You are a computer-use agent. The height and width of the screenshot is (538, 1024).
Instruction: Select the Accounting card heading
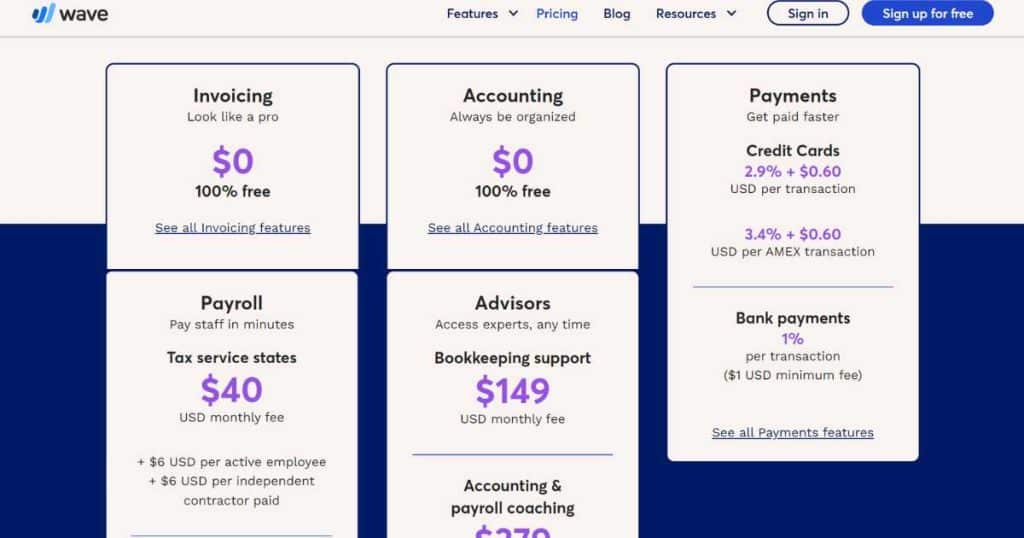tap(513, 96)
